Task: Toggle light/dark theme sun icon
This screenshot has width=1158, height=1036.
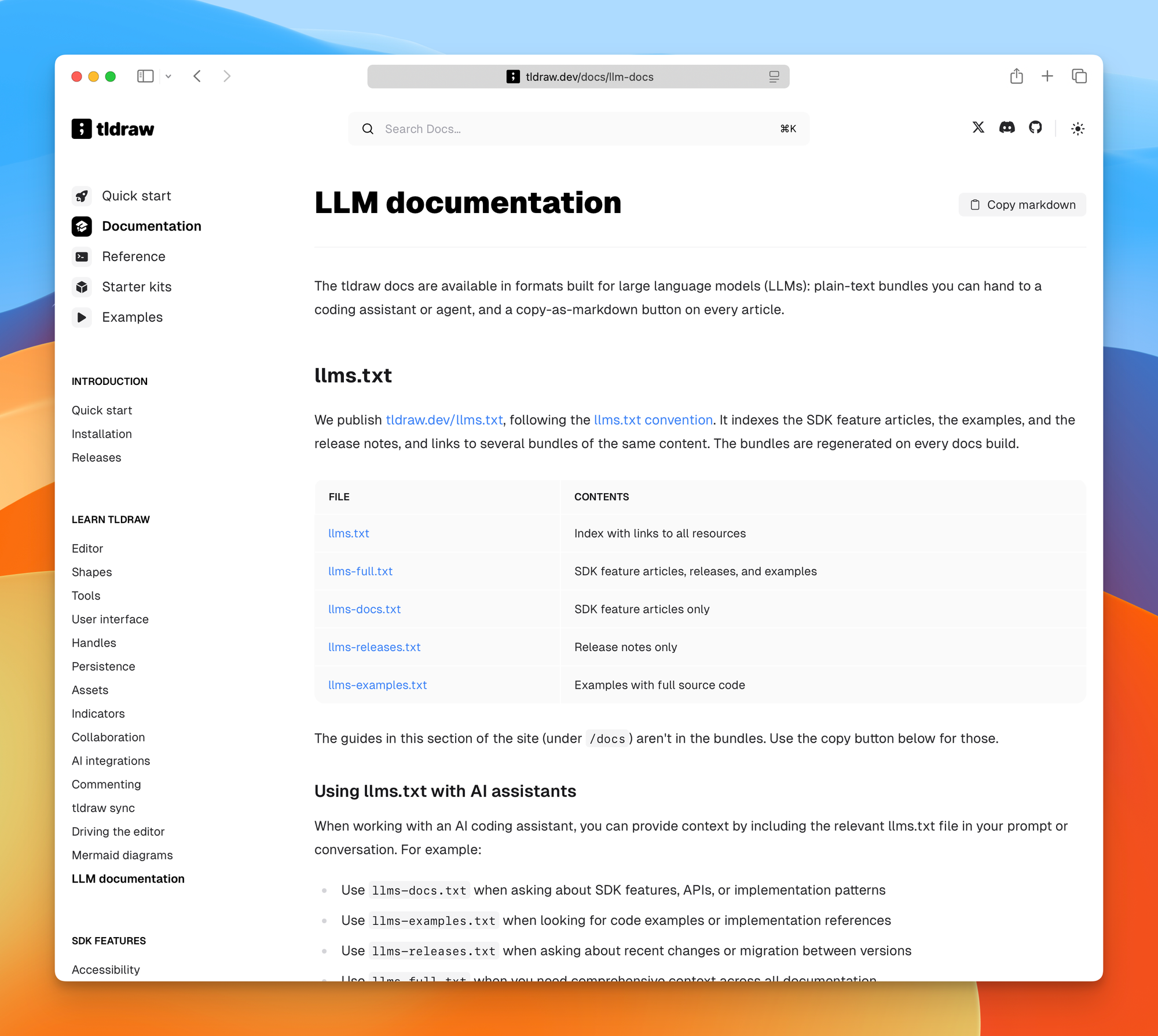Action: [1078, 128]
